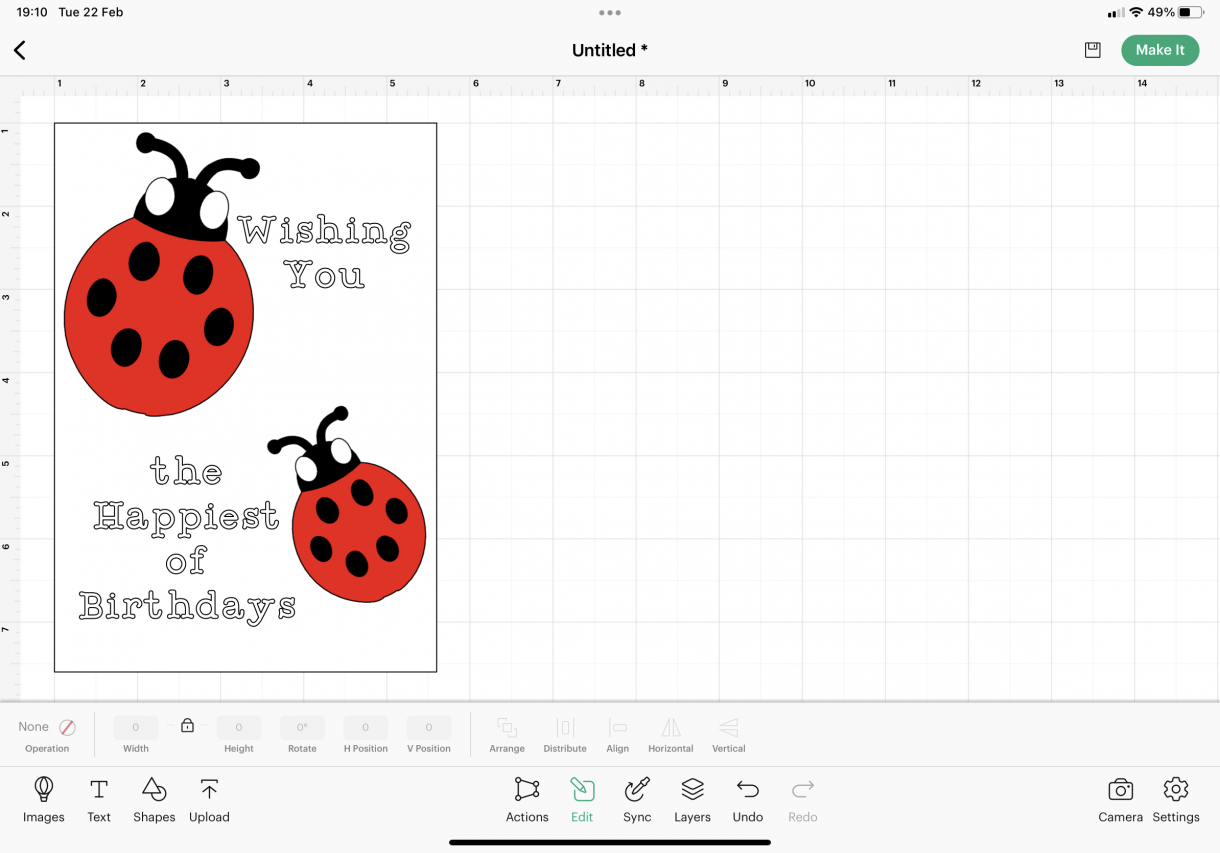The height and width of the screenshot is (853, 1220).
Task: Tap the Rotate input field
Action: (x=302, y=727)
